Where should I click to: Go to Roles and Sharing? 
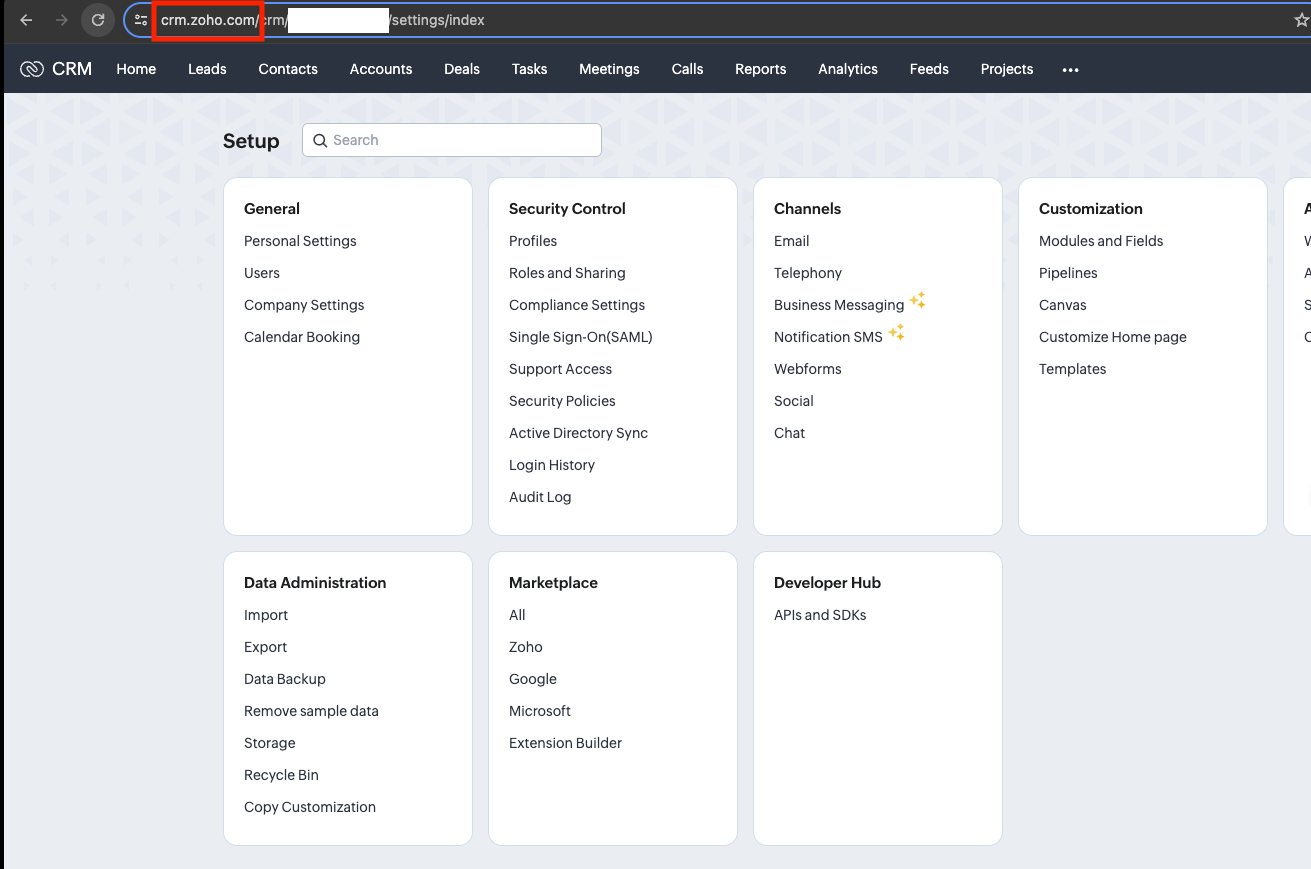[x=567, y=273]
